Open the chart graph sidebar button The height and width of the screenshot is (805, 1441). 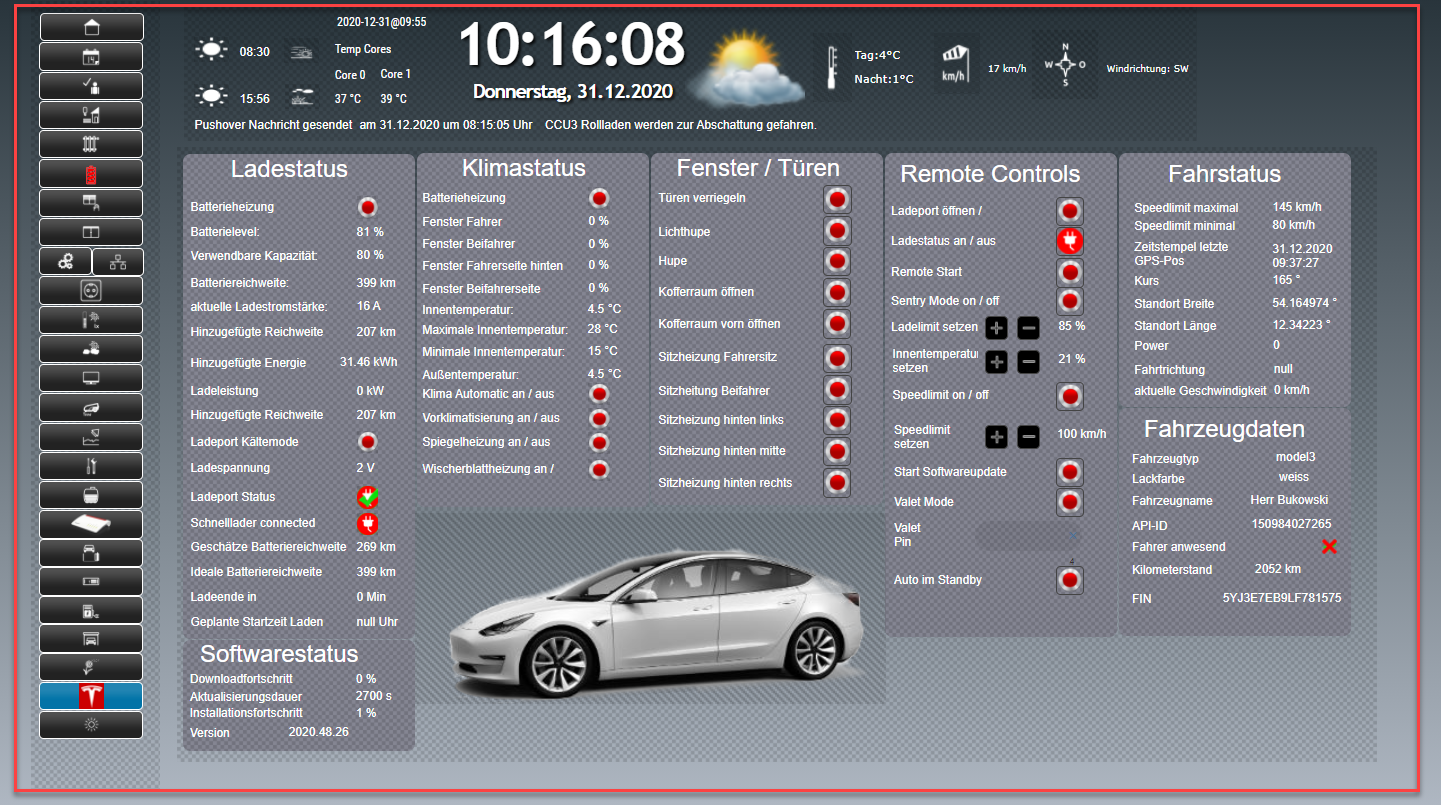point(91,437)
